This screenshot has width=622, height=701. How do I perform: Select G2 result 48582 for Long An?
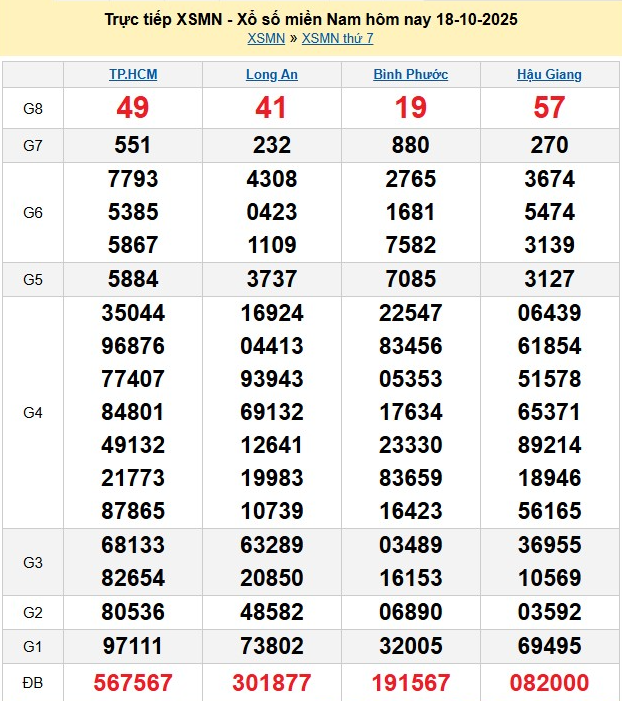[x=272, y=612]
